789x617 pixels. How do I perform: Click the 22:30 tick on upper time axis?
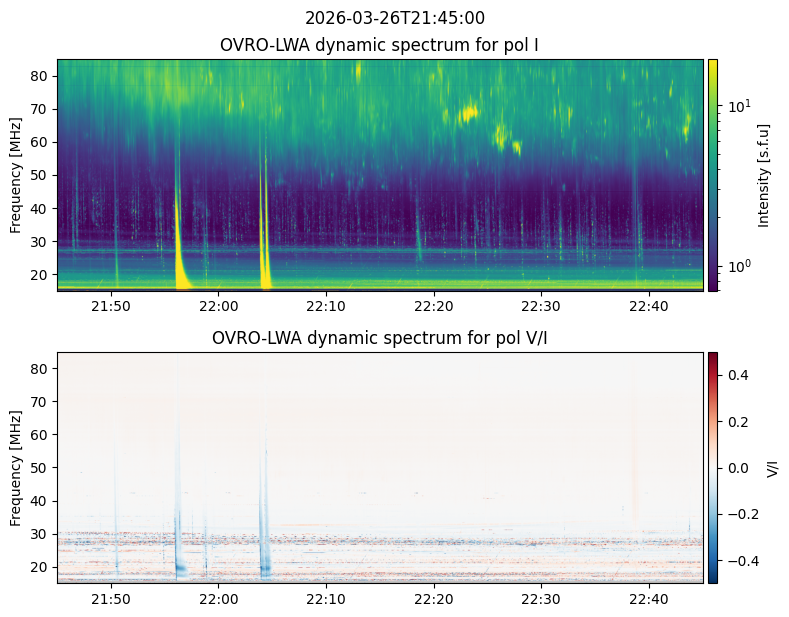pos(540,306)
